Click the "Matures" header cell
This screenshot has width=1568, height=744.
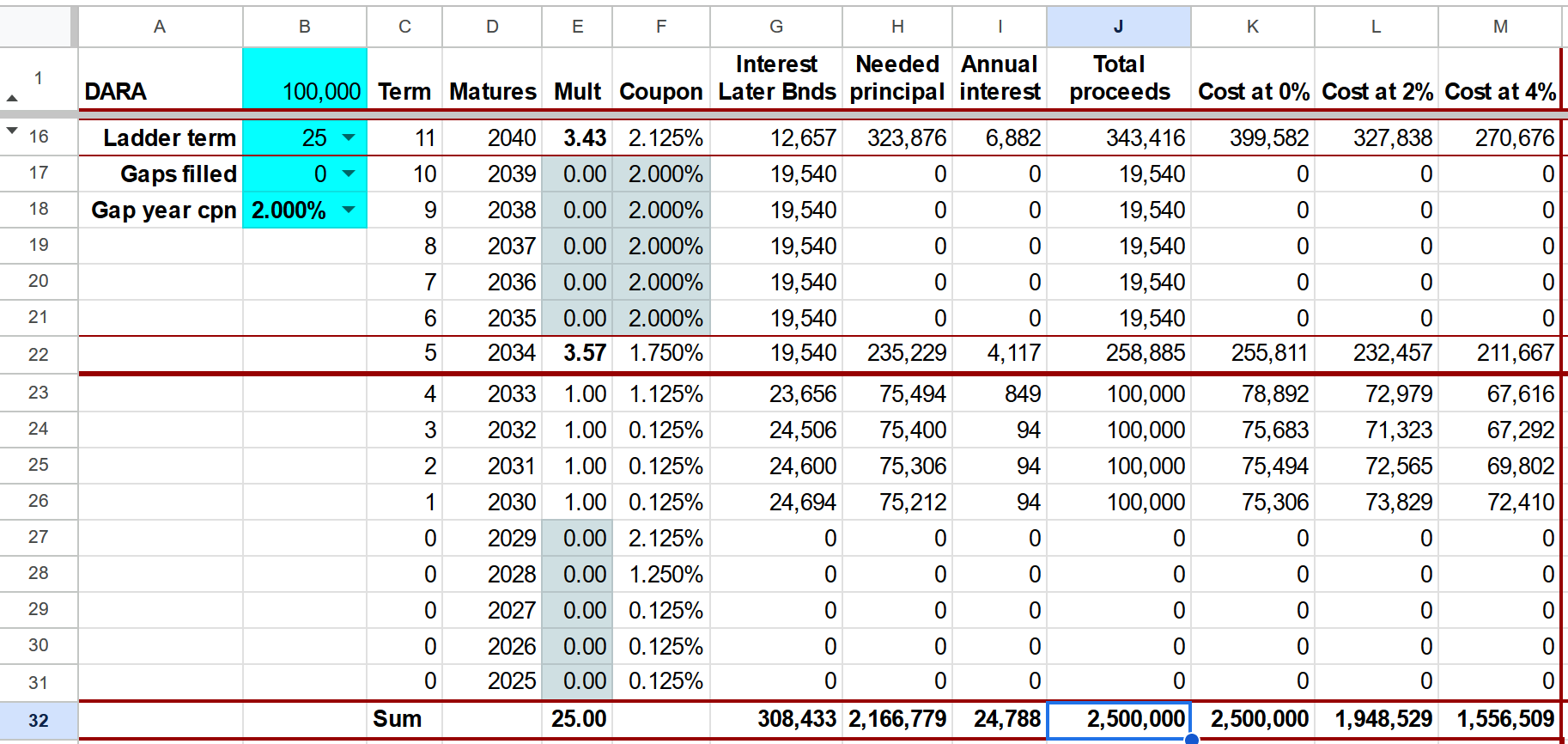point(492,79)
